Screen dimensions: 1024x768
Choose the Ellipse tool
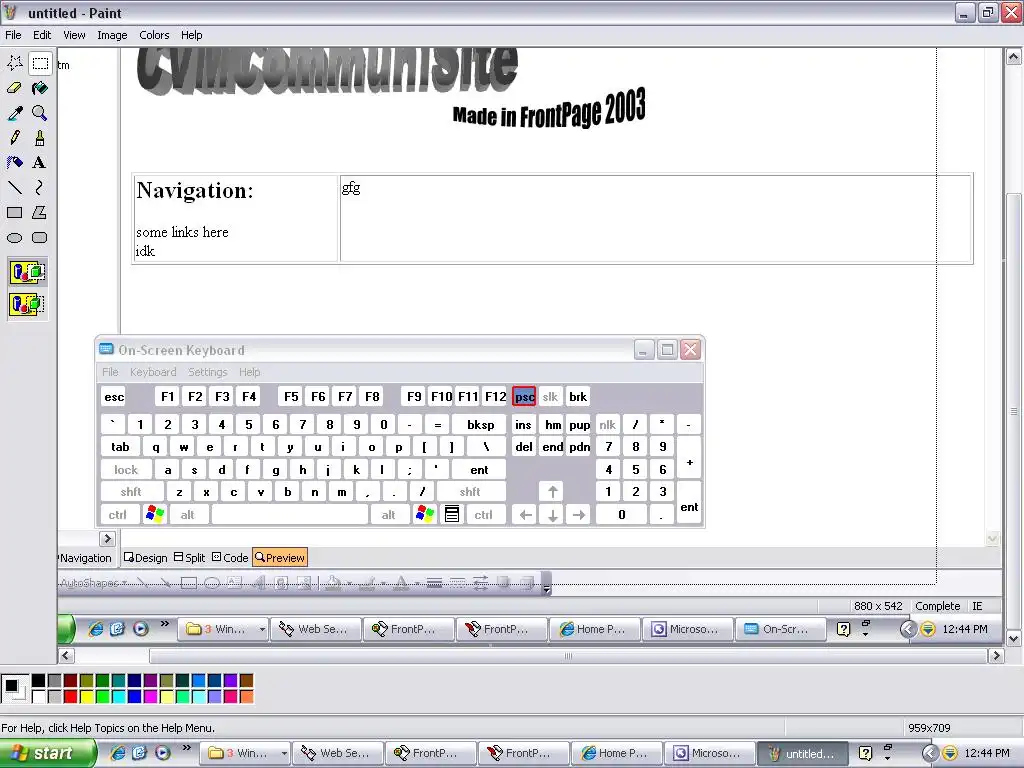15,238
